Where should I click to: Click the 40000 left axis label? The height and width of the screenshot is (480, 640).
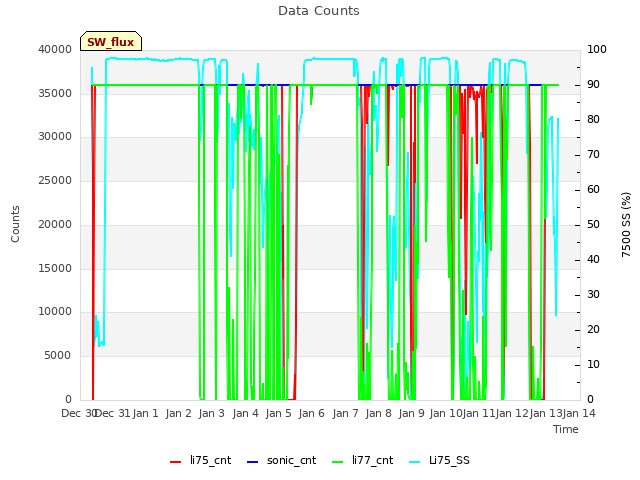(55, 49)
